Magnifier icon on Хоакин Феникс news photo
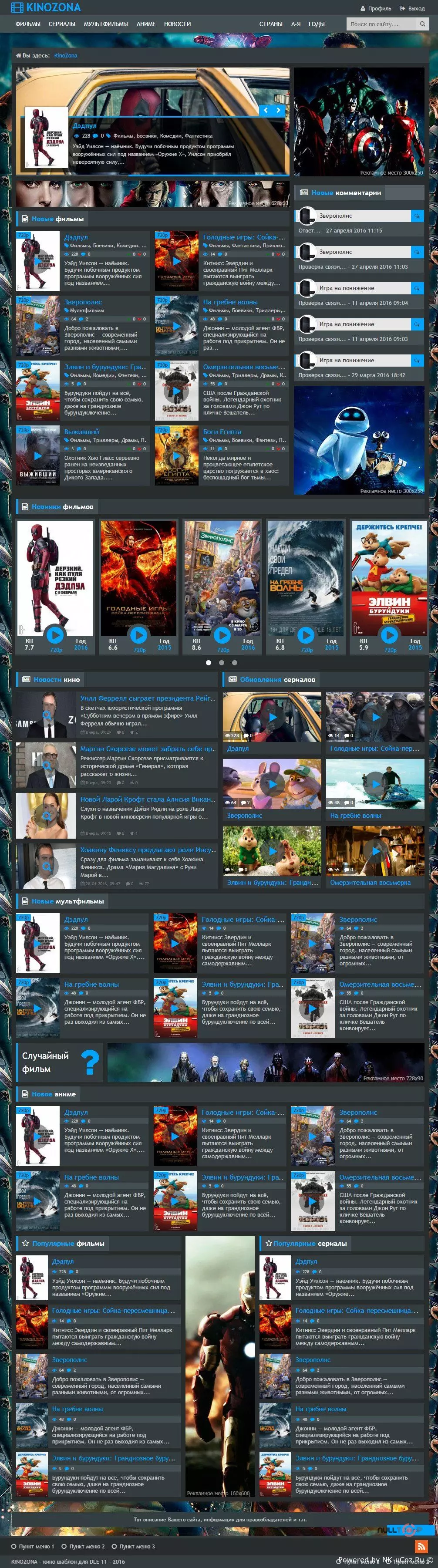The width and height of the screenshot is (438, 1568). (x=46, y=866)
